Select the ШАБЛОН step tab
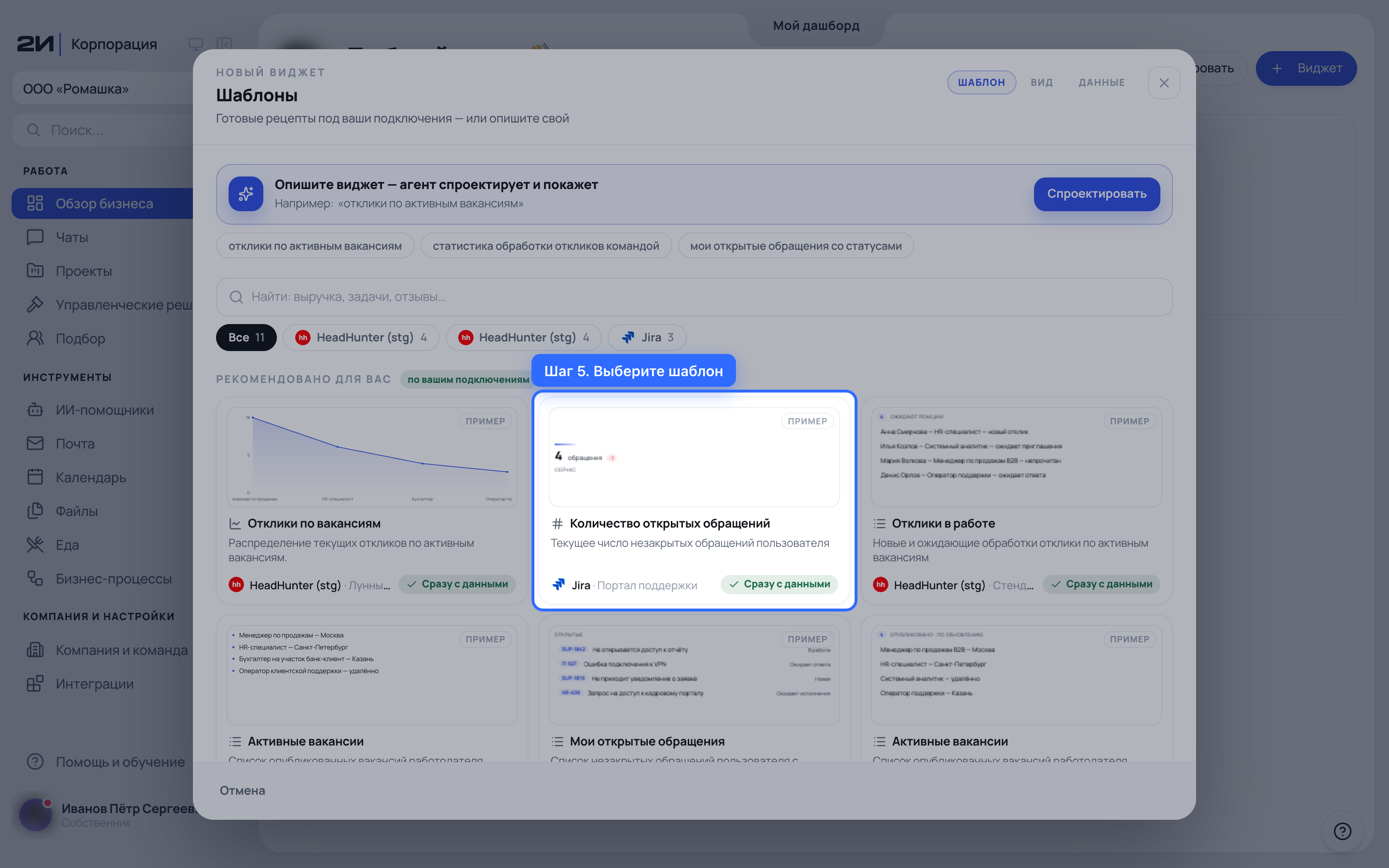1389x868 pixels. 981,82
